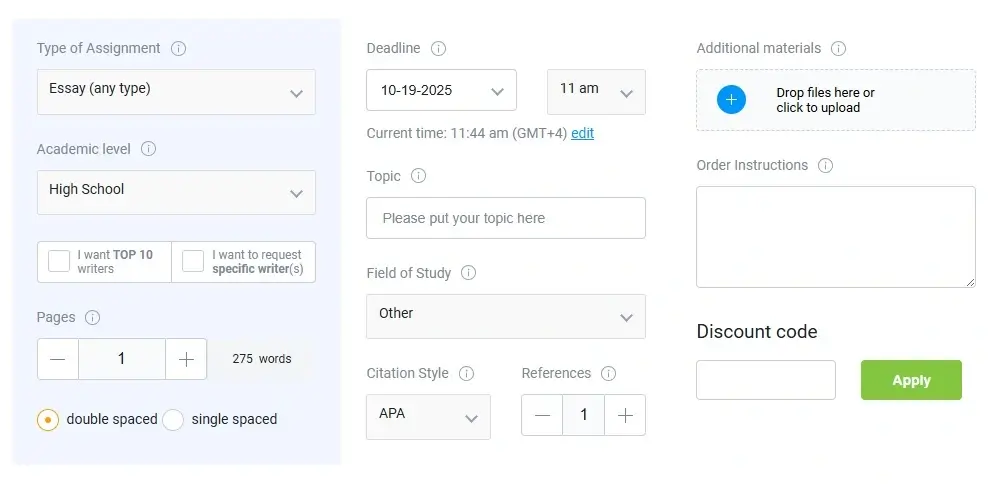Viewport: 989px width, 485px height.
Task: Click the blue plus upload icon
Action: pos(731,99)
